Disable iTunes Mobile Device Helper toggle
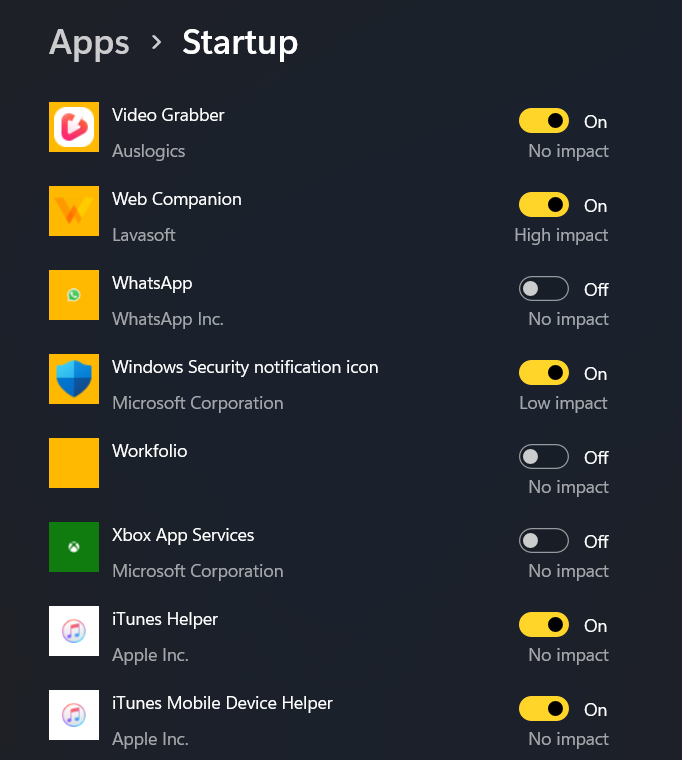The image size is (682, 760). (x=544, y=709)
